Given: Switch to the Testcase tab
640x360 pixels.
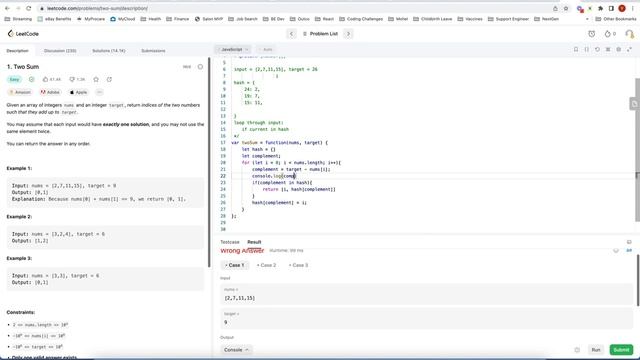Looking at the screenshot, I should 230,242.
